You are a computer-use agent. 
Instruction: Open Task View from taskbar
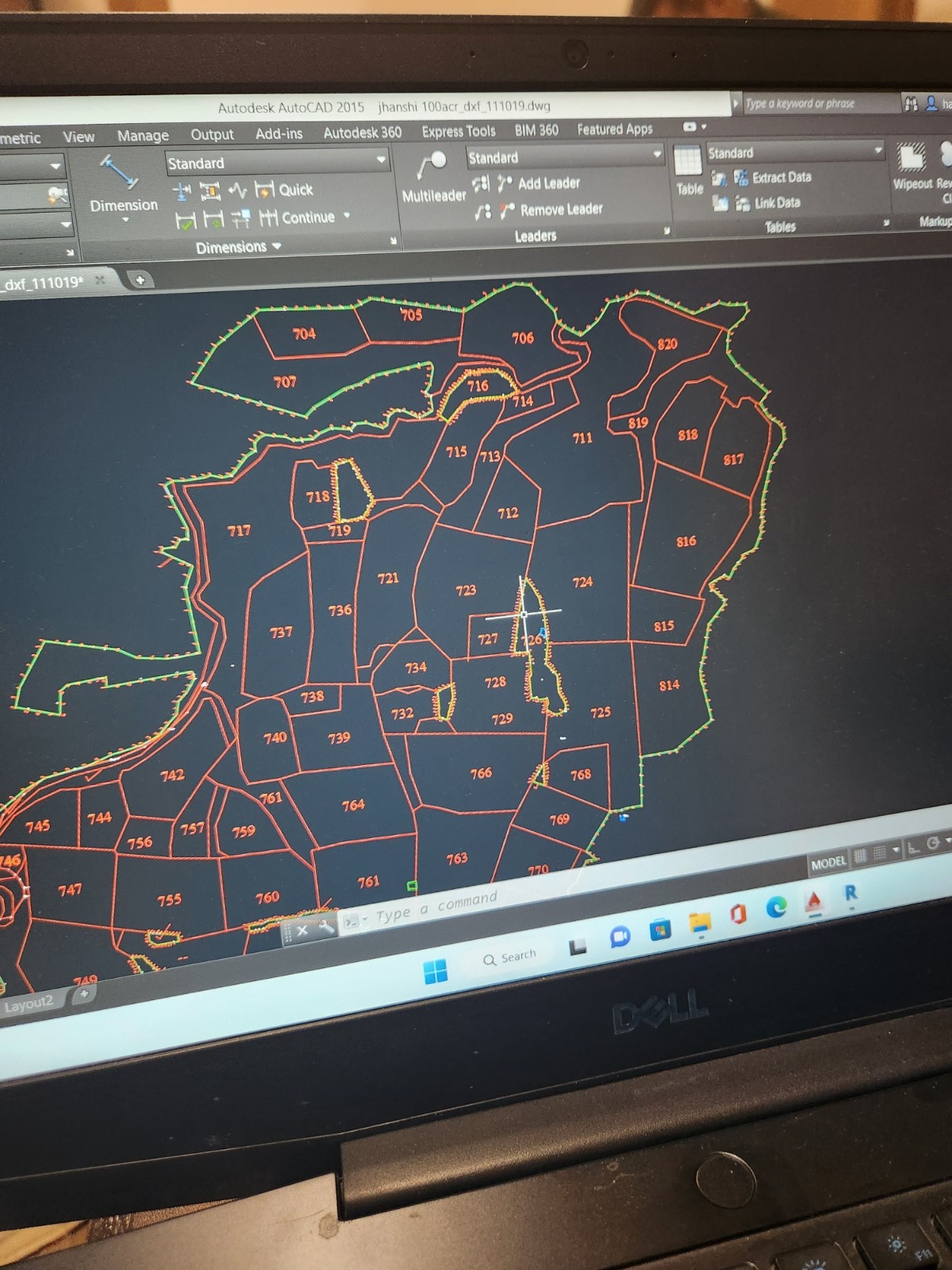pos(578,945)
